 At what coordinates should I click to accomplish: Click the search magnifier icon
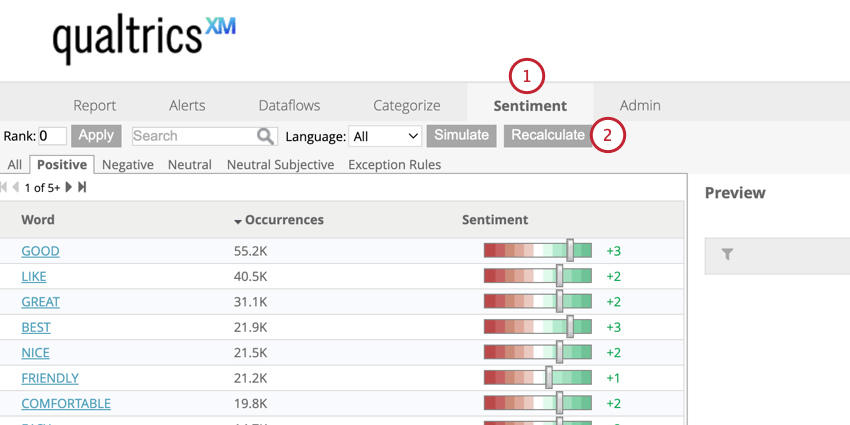pos(266,136)
